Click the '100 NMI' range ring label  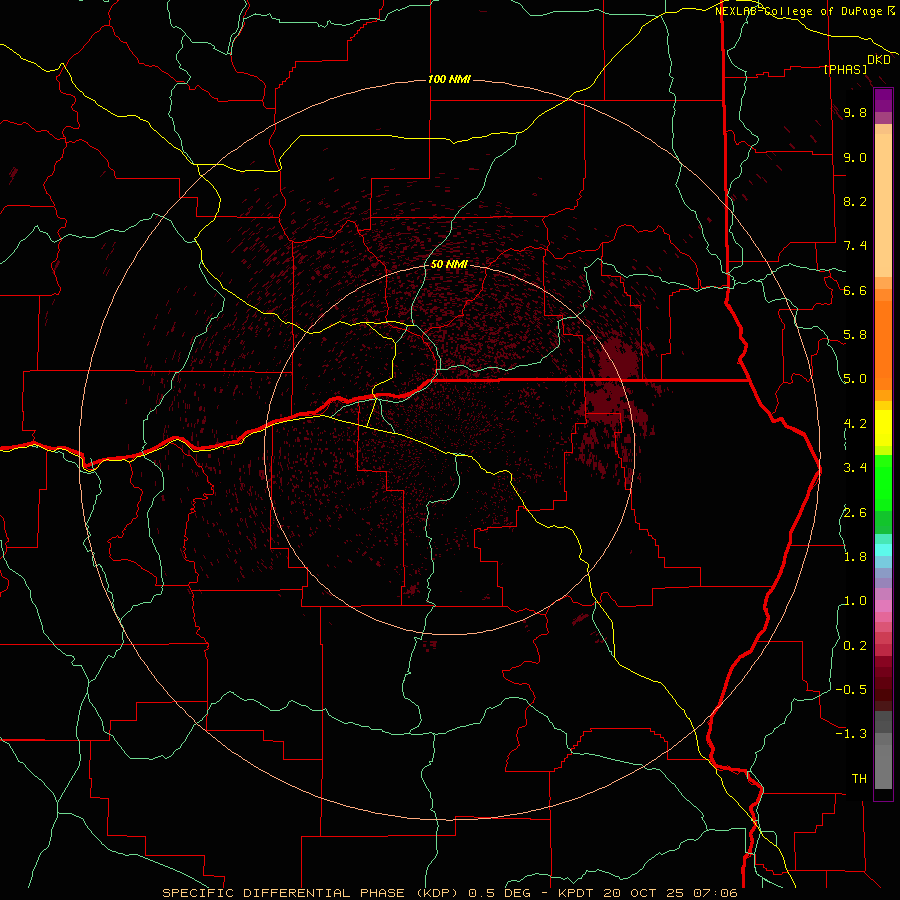point(449,79)
